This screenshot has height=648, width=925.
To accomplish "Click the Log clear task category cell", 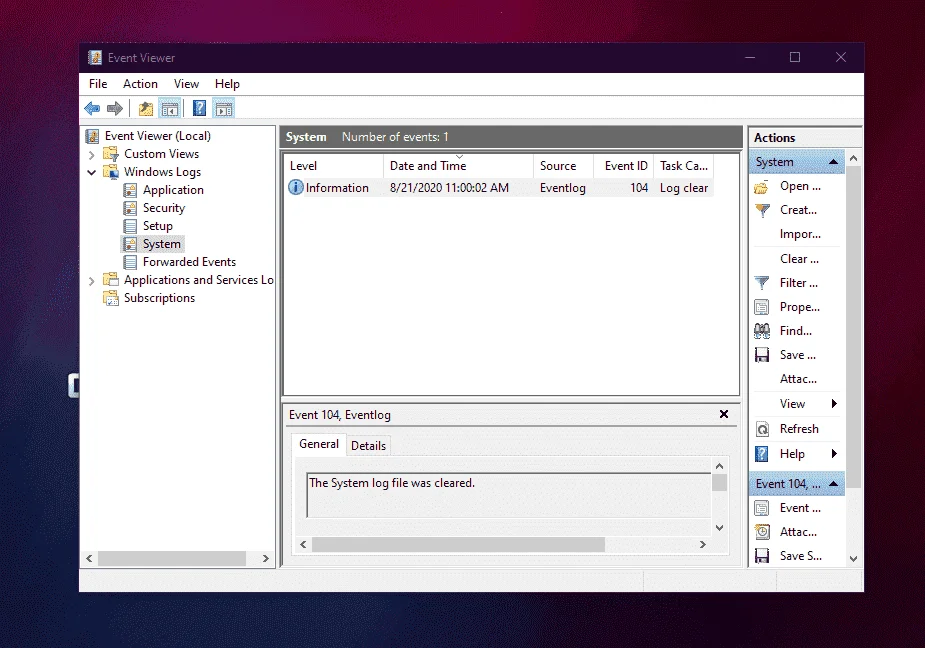I will (684, 188).
